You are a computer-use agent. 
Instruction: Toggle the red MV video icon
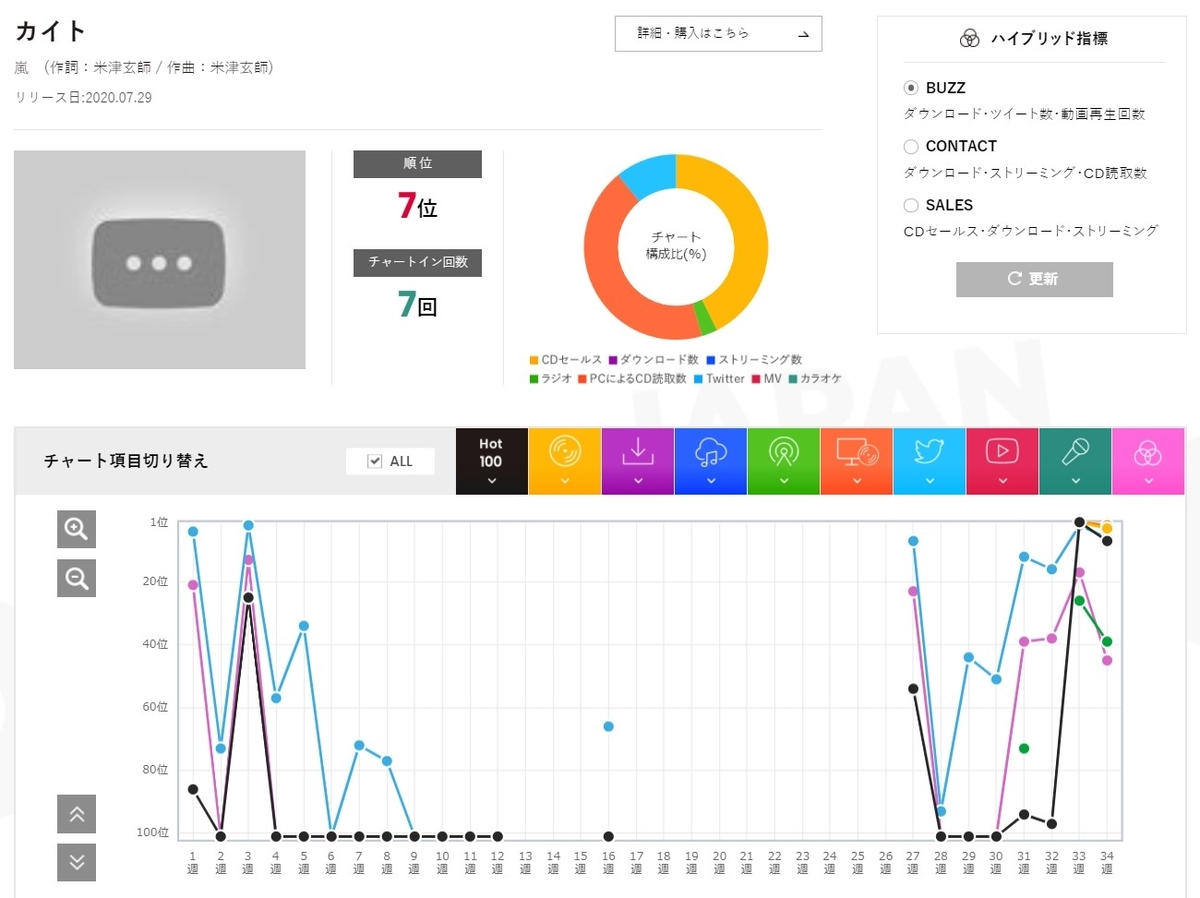1002,461
